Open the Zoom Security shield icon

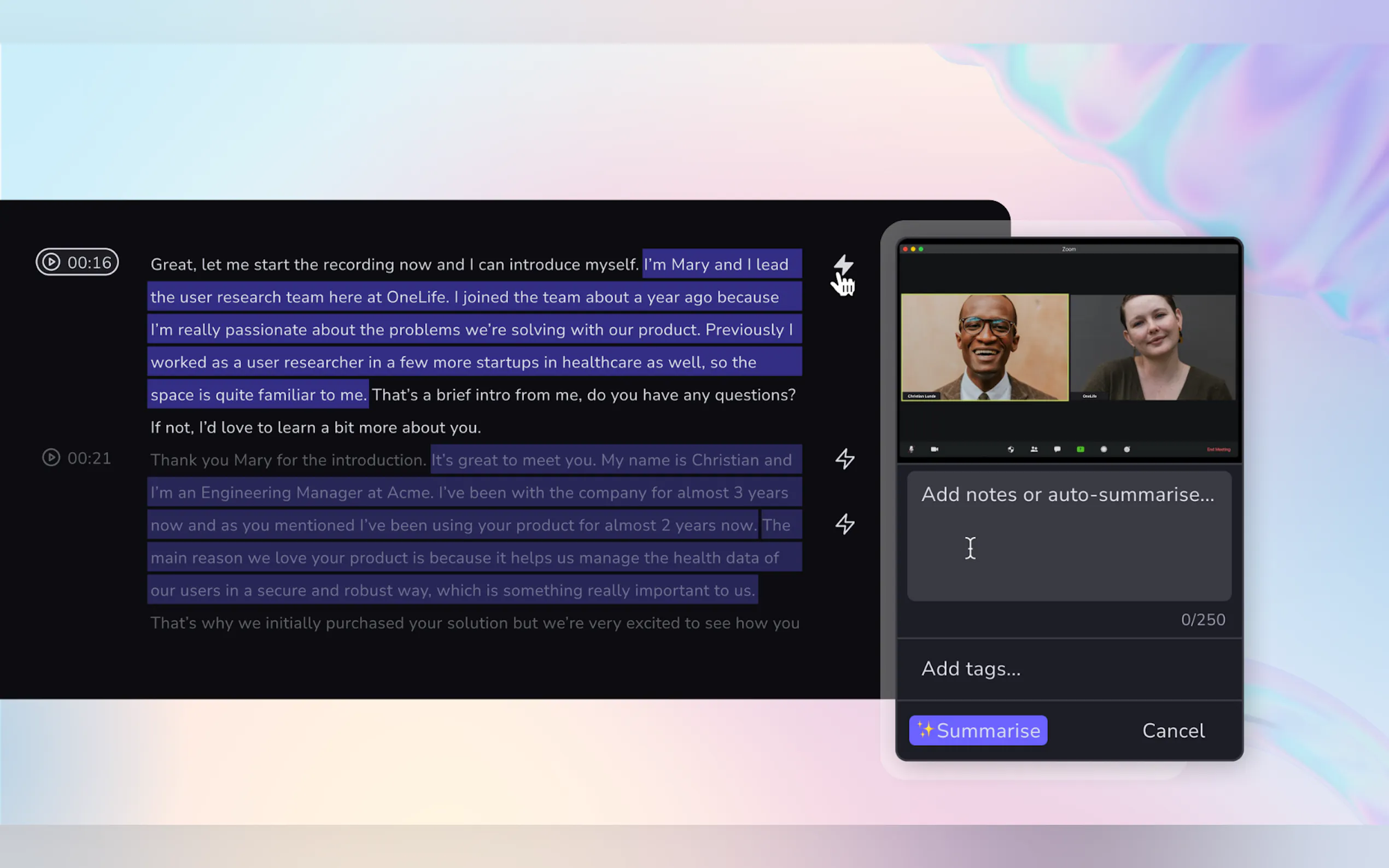pyautogui.click(x=1011, y=449)
